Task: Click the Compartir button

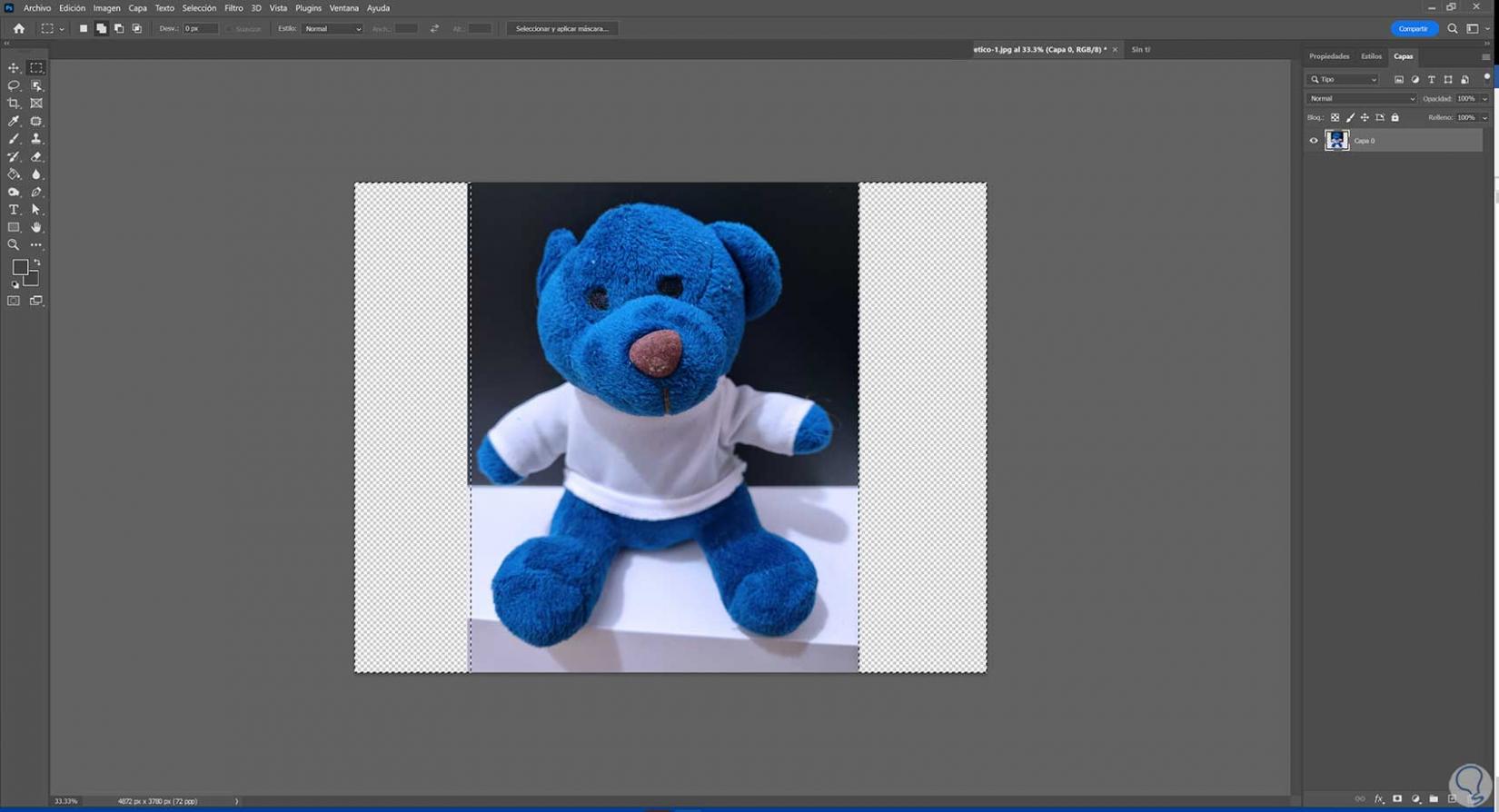Action: 1414,29
